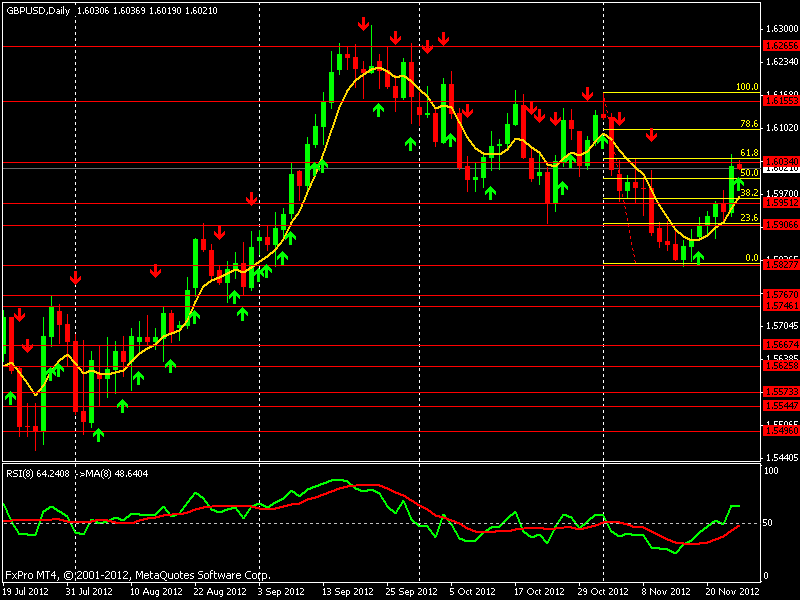Screen dimensions: 800x600
Task: Pick the 1.58277 red price label
Action: tap(781, 264)
